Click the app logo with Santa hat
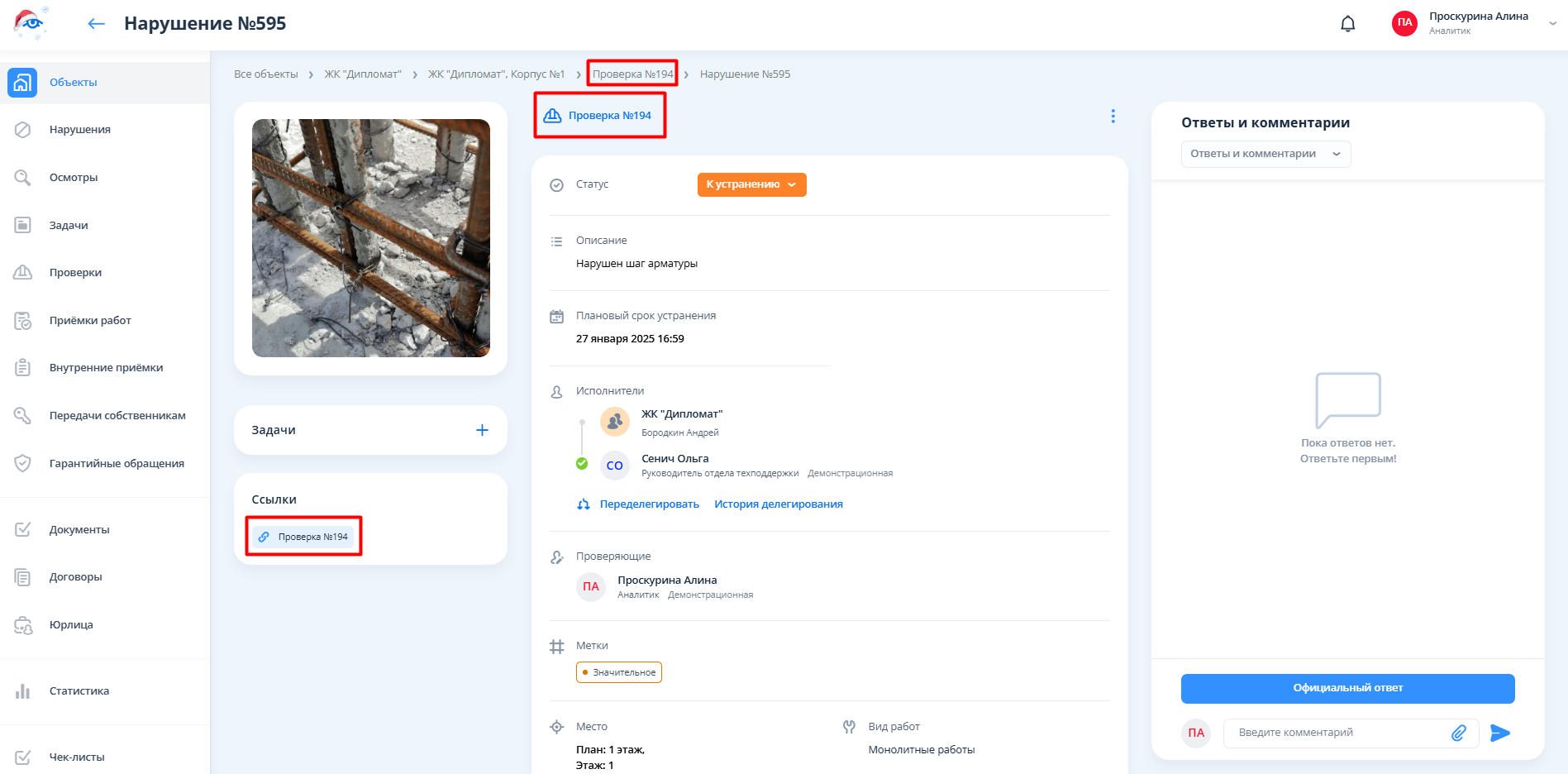Screen dimensions: 1568x774 point(31,23)
